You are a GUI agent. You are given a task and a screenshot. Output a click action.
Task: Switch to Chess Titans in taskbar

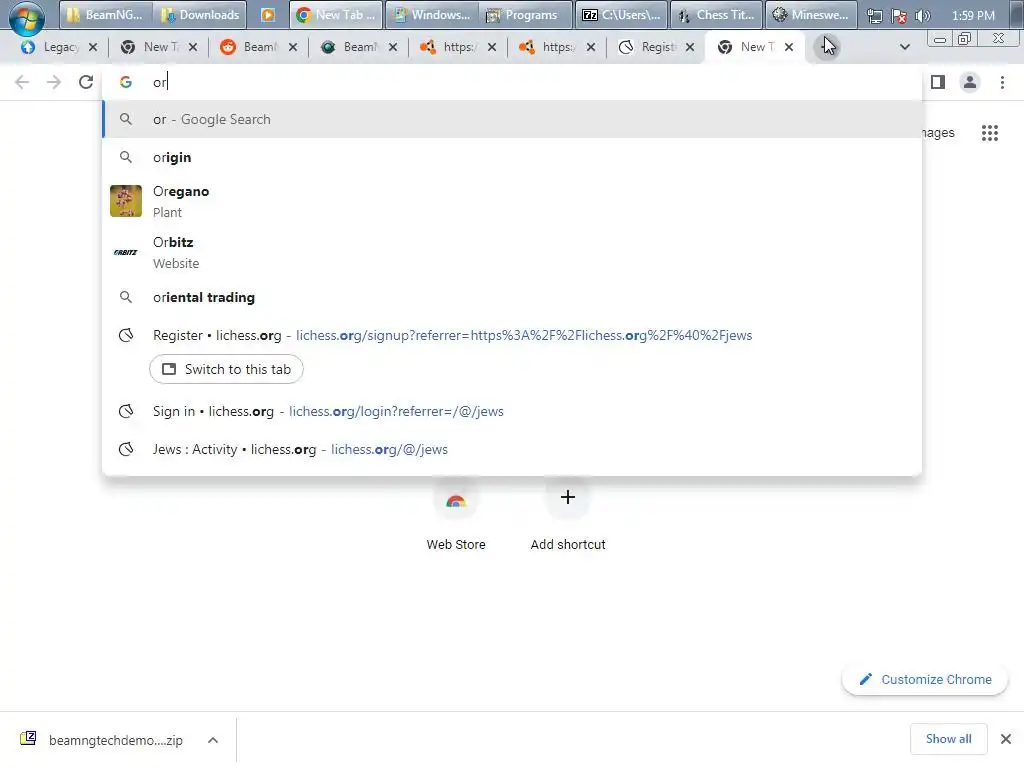(716, 15)
